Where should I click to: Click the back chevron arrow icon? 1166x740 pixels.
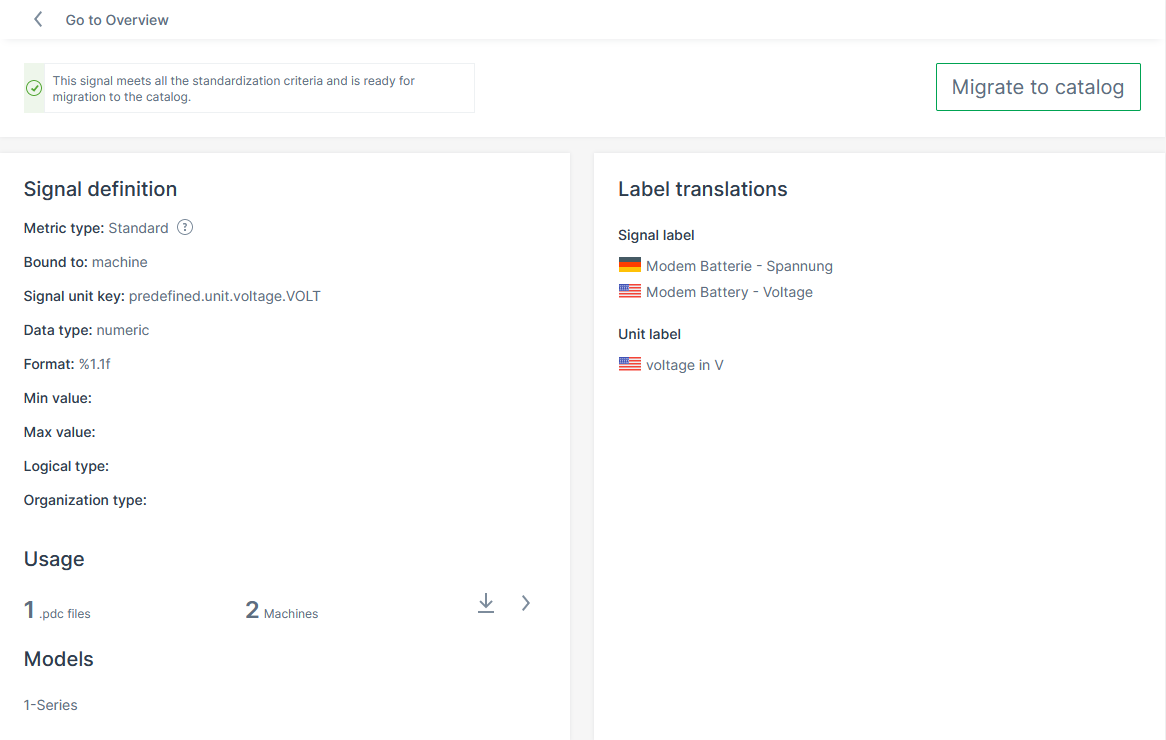pos(38,19)
